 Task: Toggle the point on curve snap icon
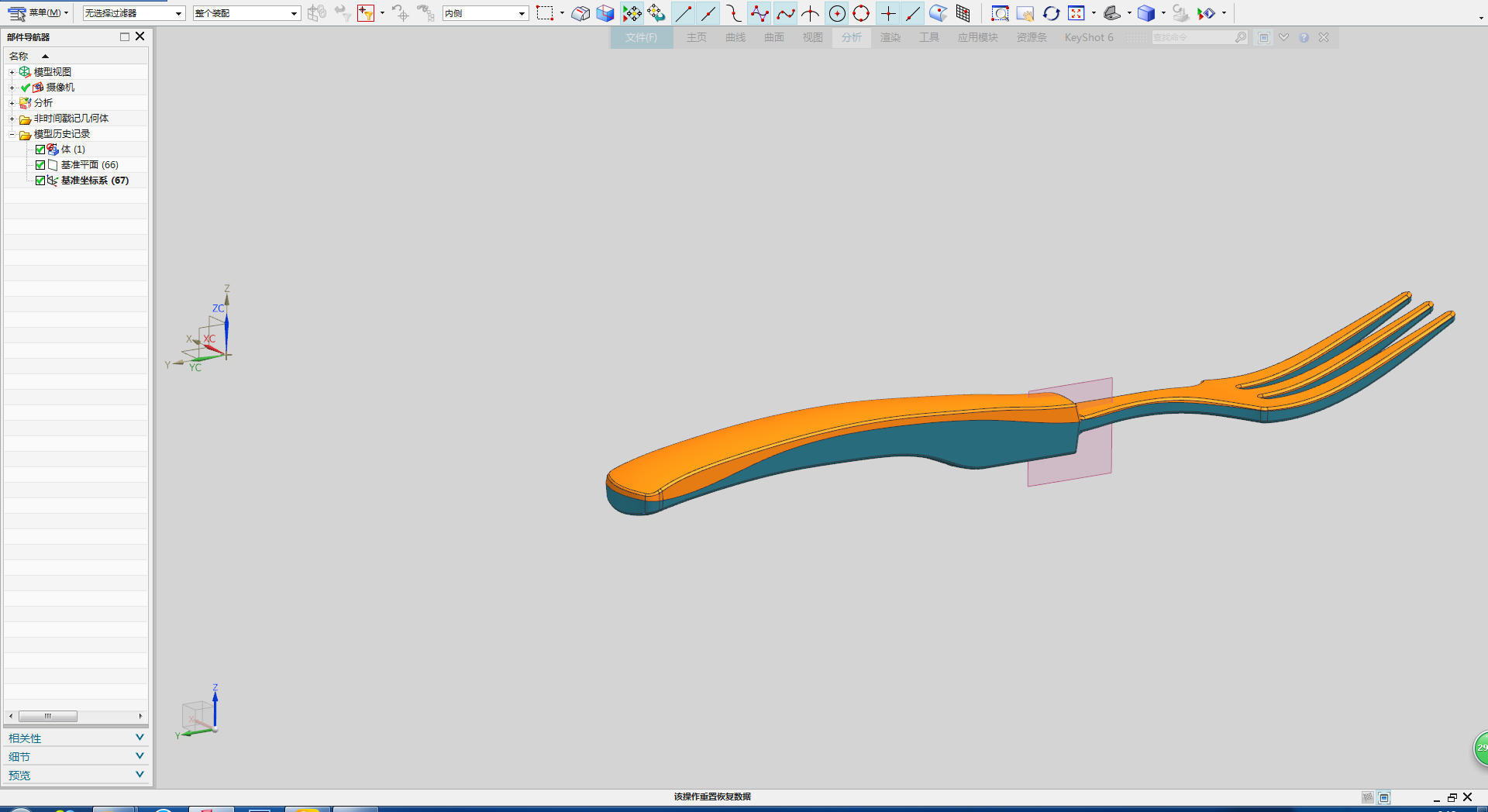pyautogui.click(x=913, y=13)
